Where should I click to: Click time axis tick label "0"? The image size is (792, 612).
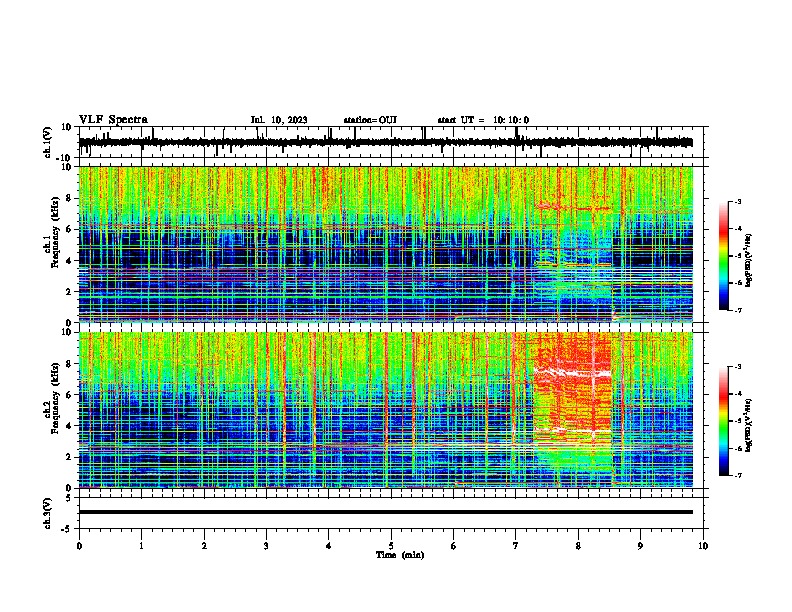pos(79,546)
